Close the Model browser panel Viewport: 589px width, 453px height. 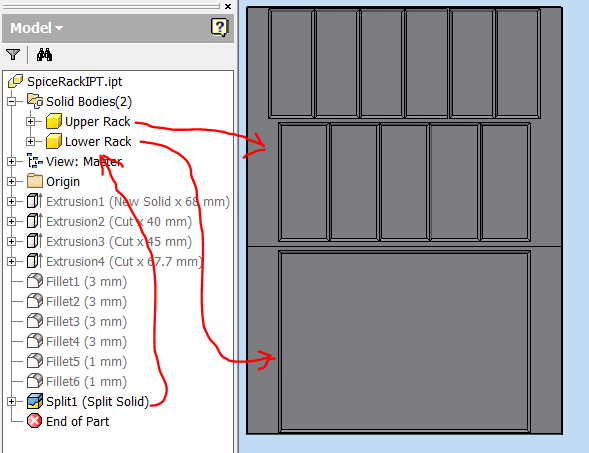228,6
